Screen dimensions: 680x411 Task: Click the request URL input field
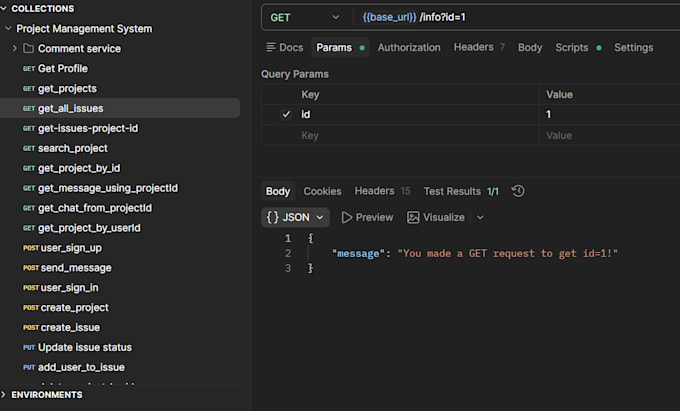click(x=518, y=17)
